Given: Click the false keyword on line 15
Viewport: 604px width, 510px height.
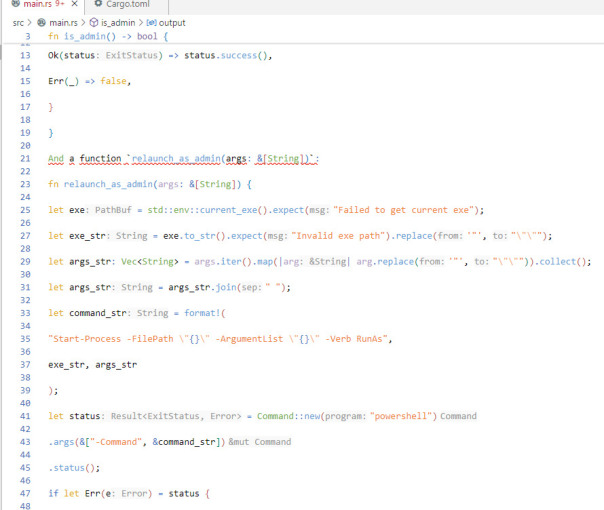Looking at the screenshot, I should point(113,81).
